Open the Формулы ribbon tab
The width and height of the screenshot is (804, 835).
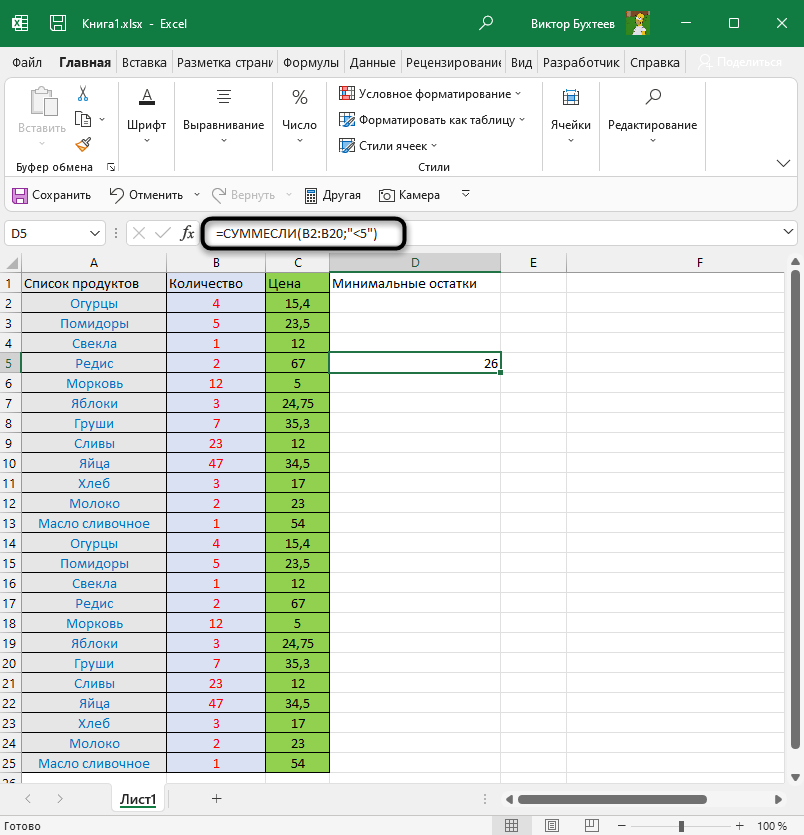(x=311, y=62)
